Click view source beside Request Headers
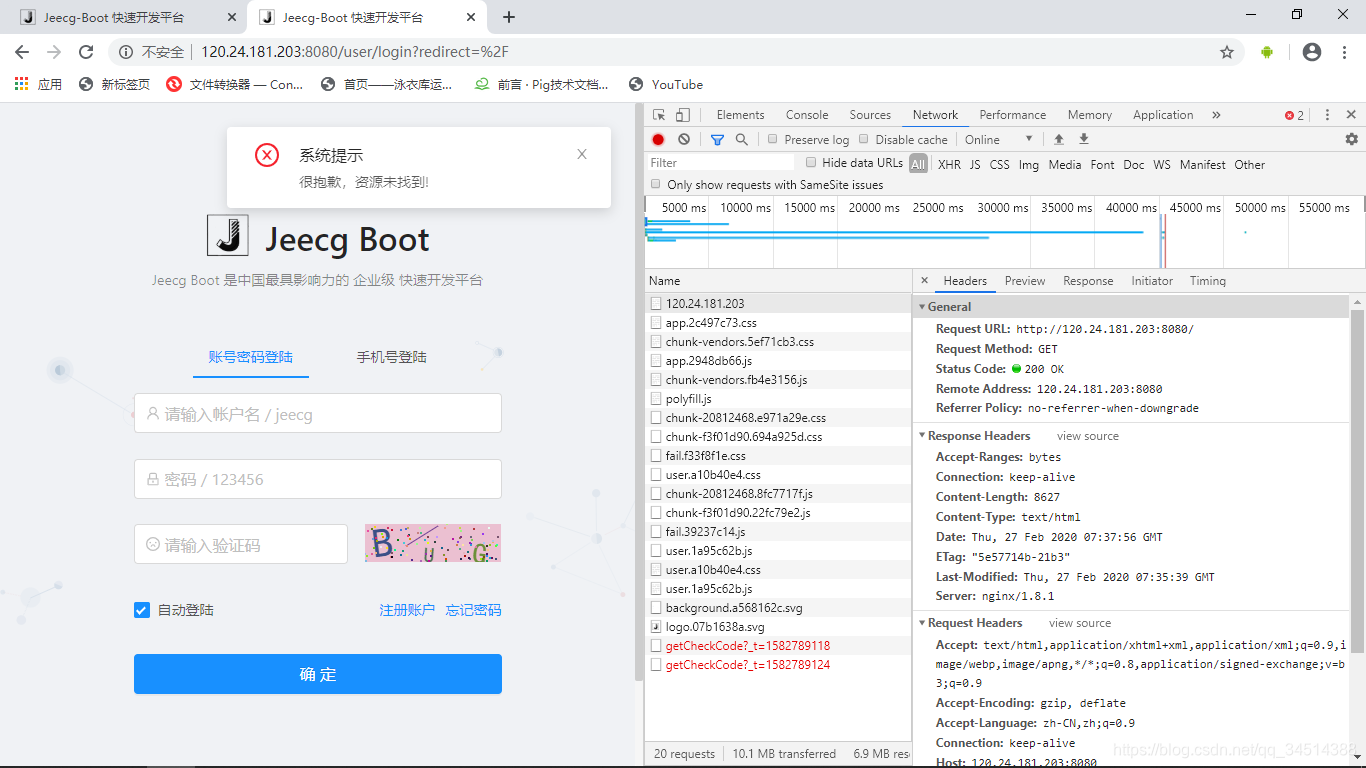The height and width of the screenshot is (768, 1366). [x=1080, y=623]
